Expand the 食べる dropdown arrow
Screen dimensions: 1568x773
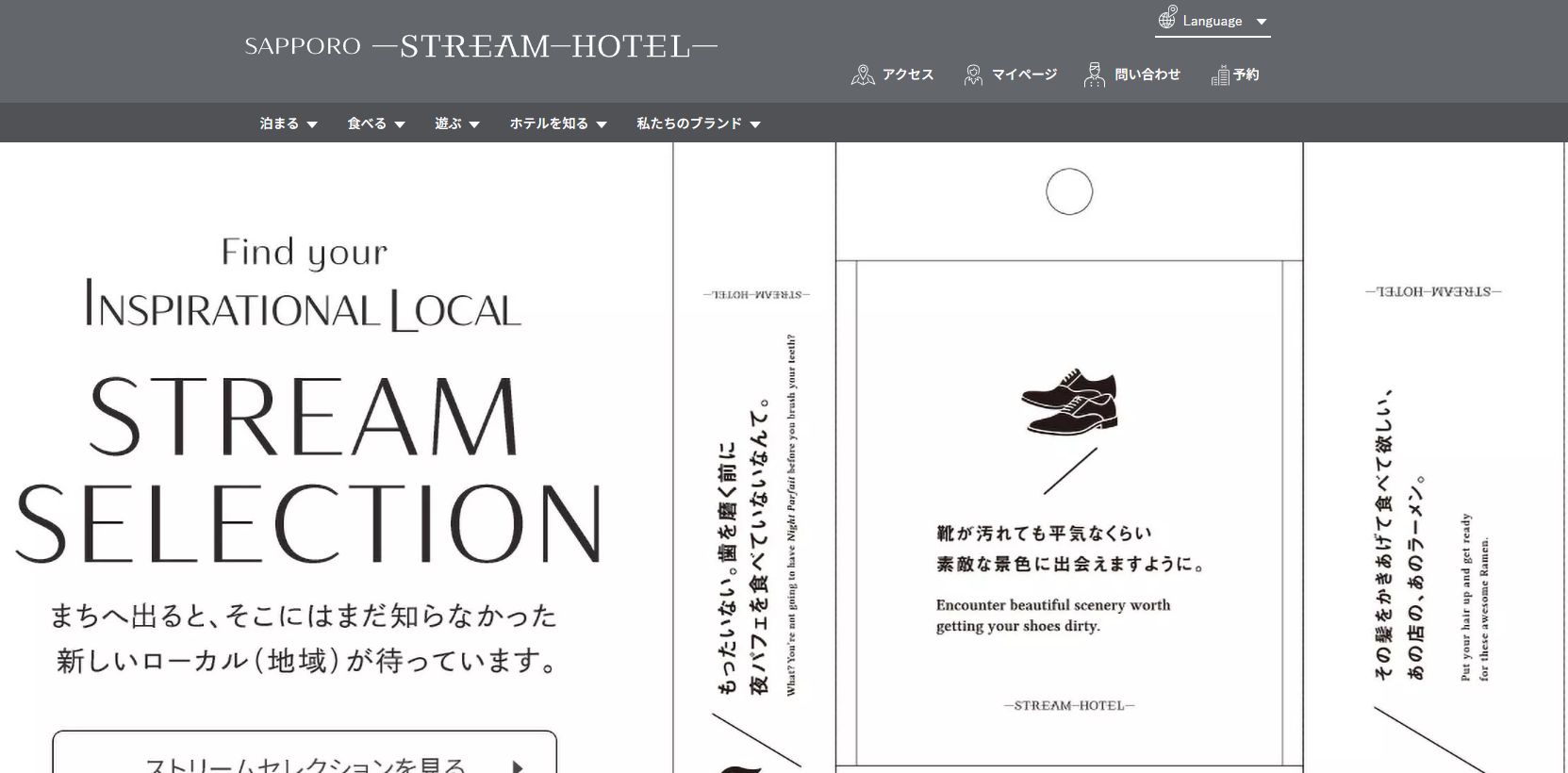coord(400,124)
